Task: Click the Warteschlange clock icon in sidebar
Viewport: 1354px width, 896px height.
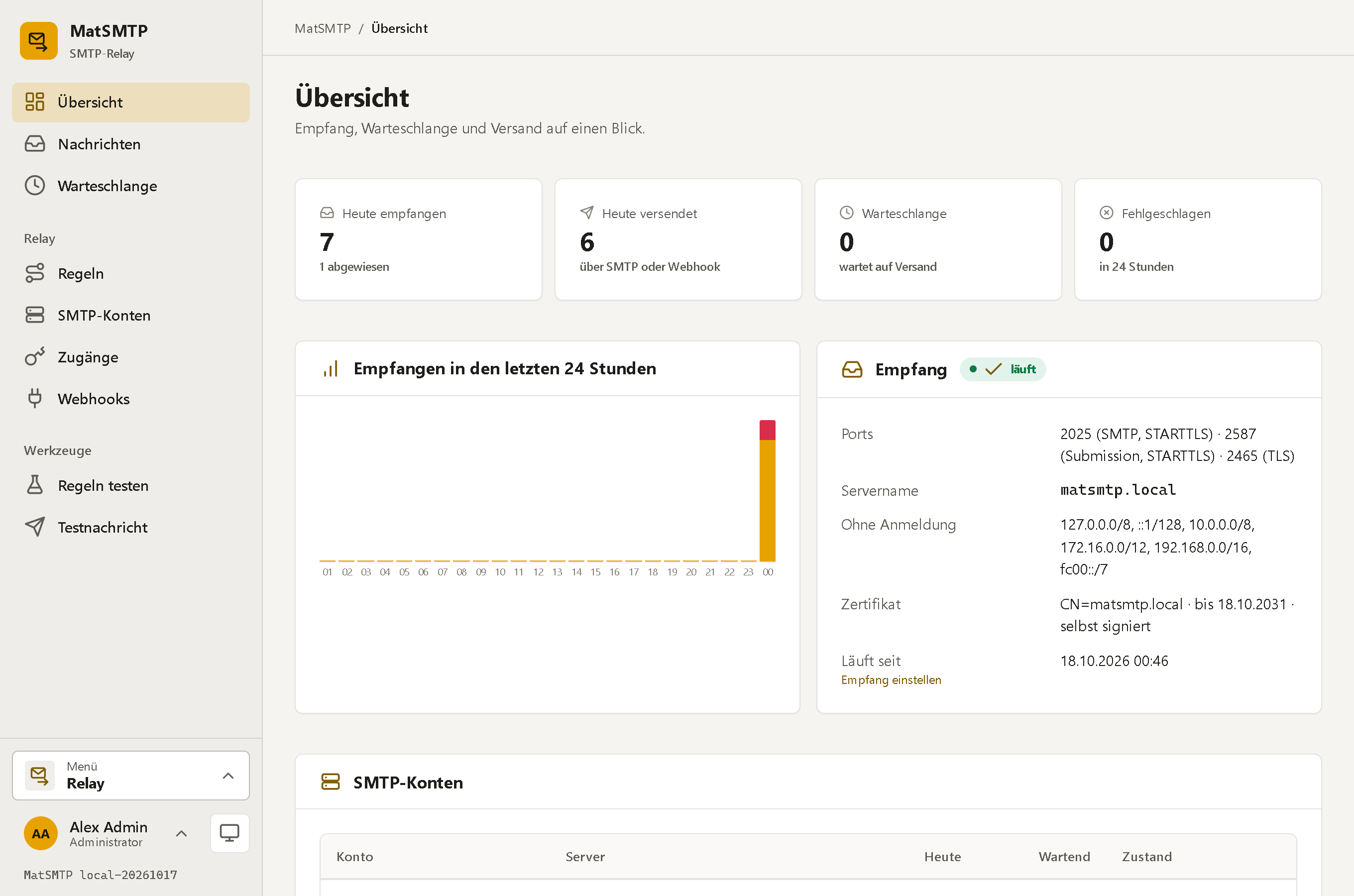Action: click(x=35, y=185)
